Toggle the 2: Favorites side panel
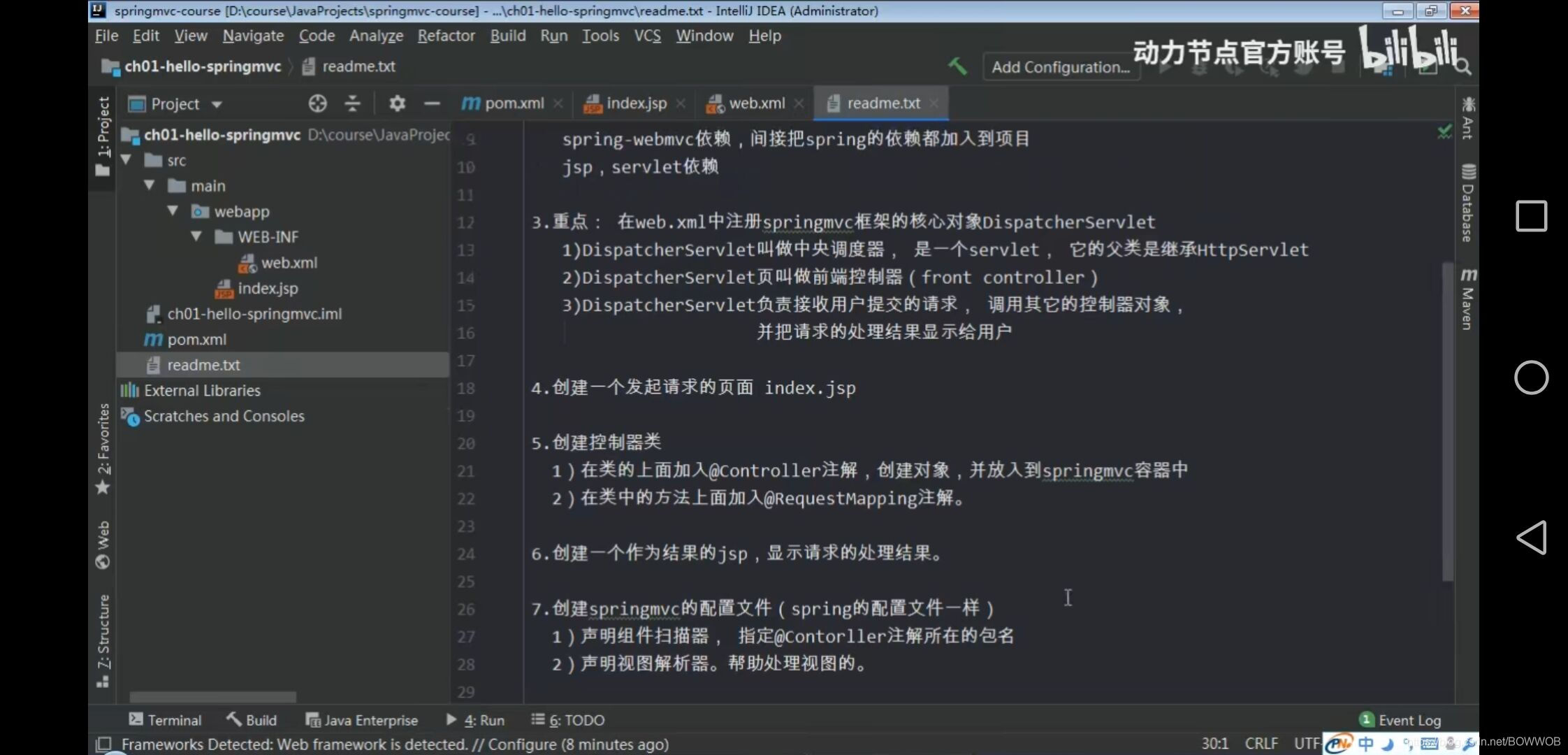Image resolution: width=1568 pixels, height=755 pixels. point(103,447)
